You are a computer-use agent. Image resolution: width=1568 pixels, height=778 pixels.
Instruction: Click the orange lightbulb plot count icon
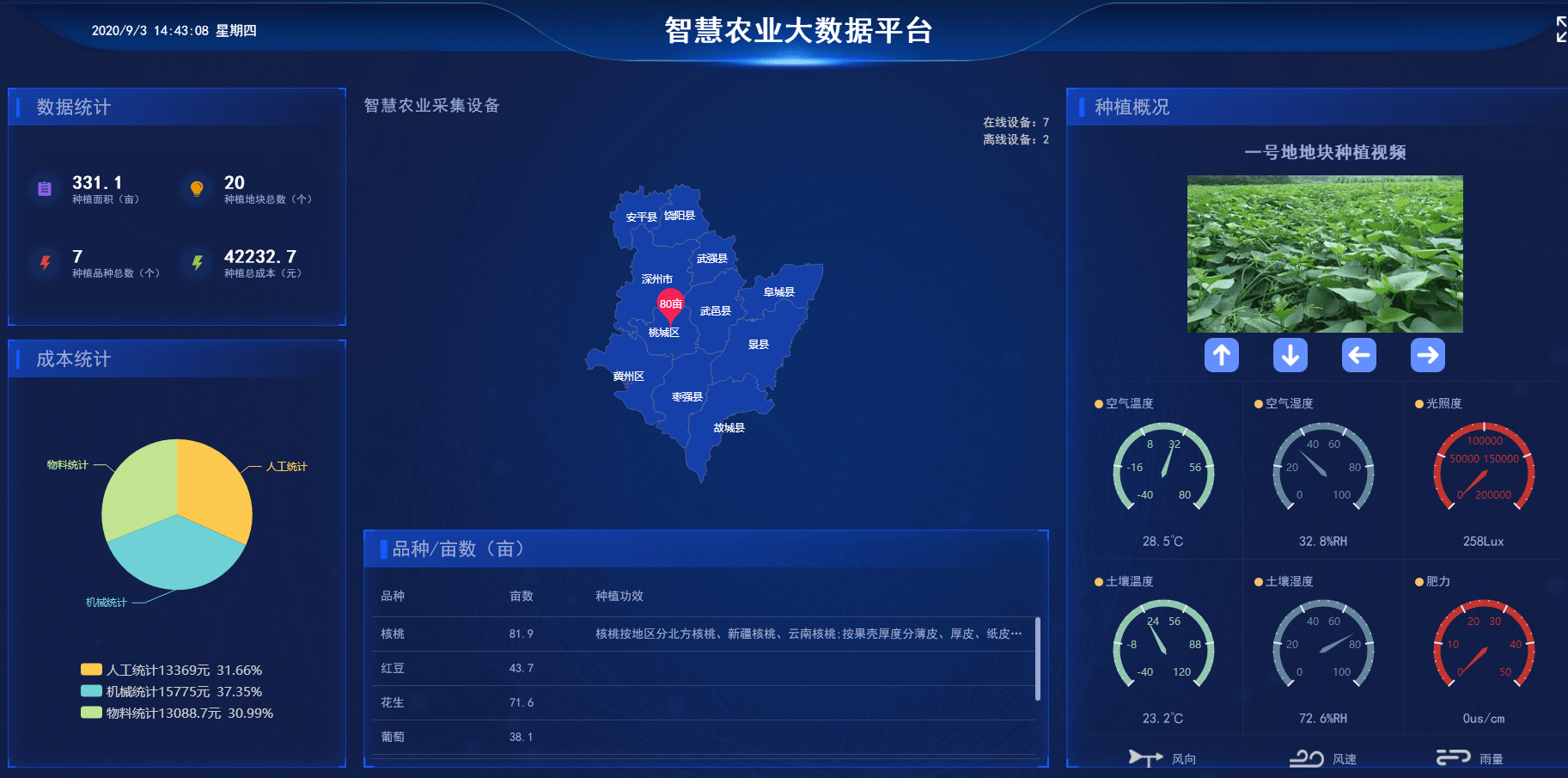pyautogui.click(x=197, y=189)
